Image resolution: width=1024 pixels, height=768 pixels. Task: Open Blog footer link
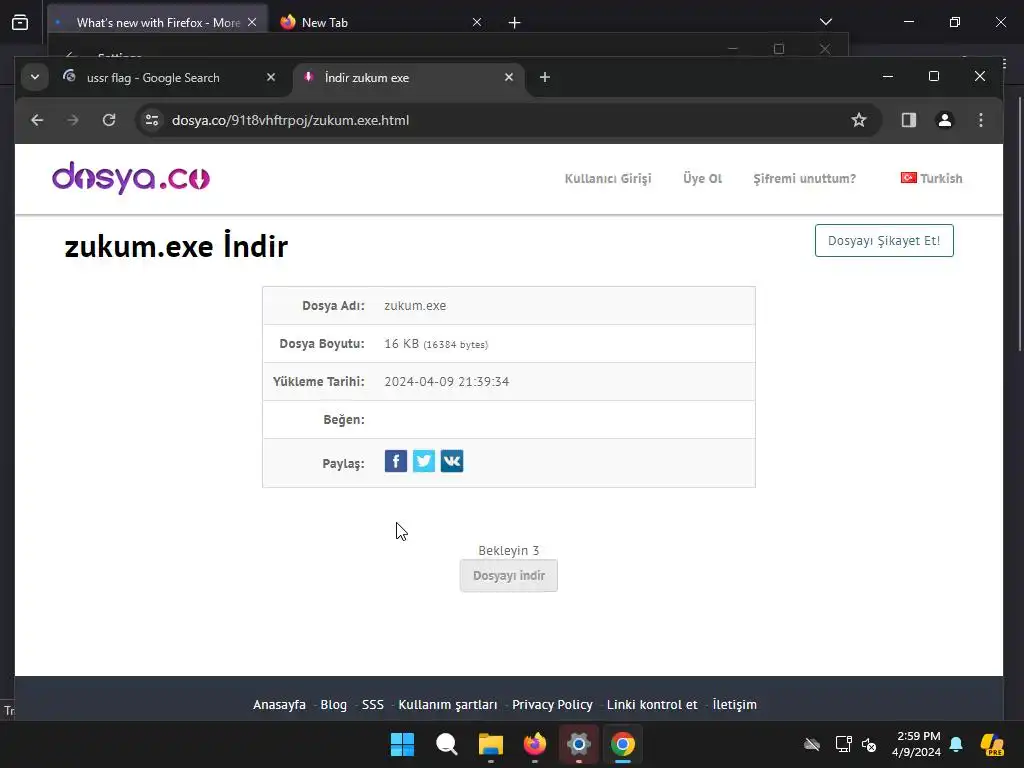(x=334, y=705)
